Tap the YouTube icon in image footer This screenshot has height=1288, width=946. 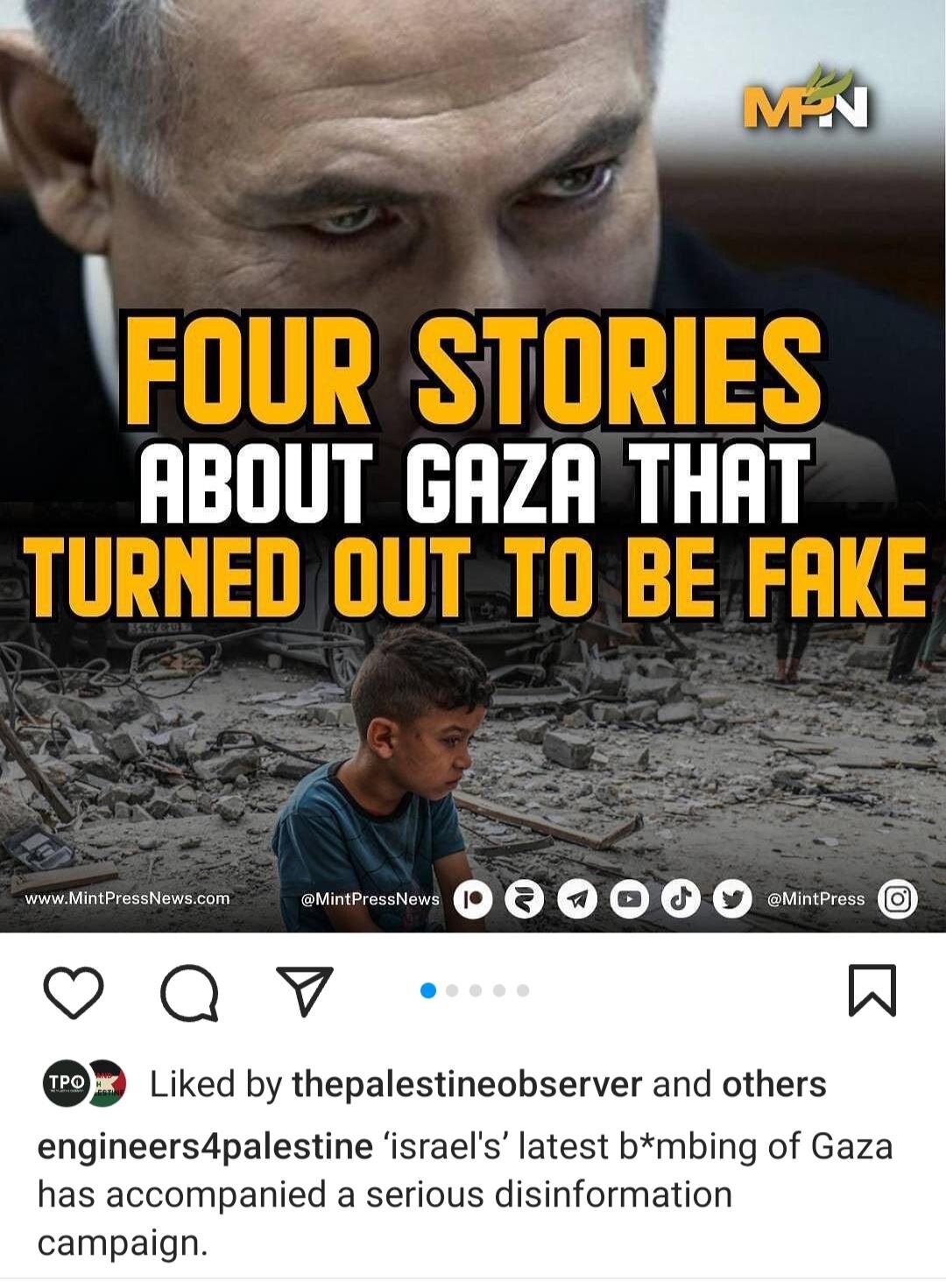click(629, 899)
